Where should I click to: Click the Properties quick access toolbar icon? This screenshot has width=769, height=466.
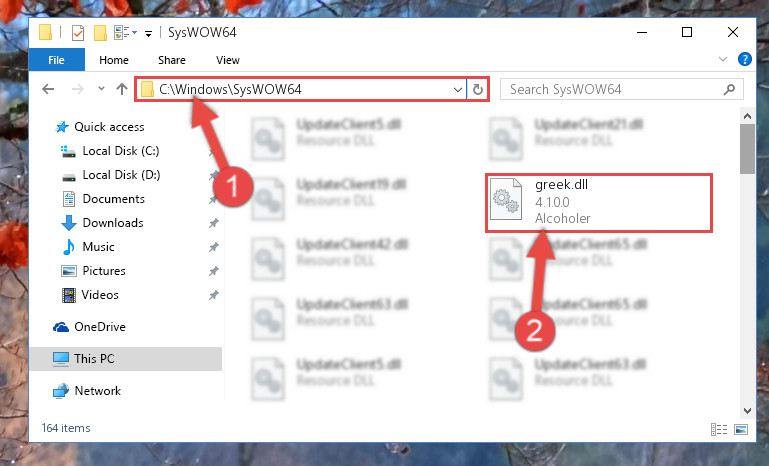(77, 33)
